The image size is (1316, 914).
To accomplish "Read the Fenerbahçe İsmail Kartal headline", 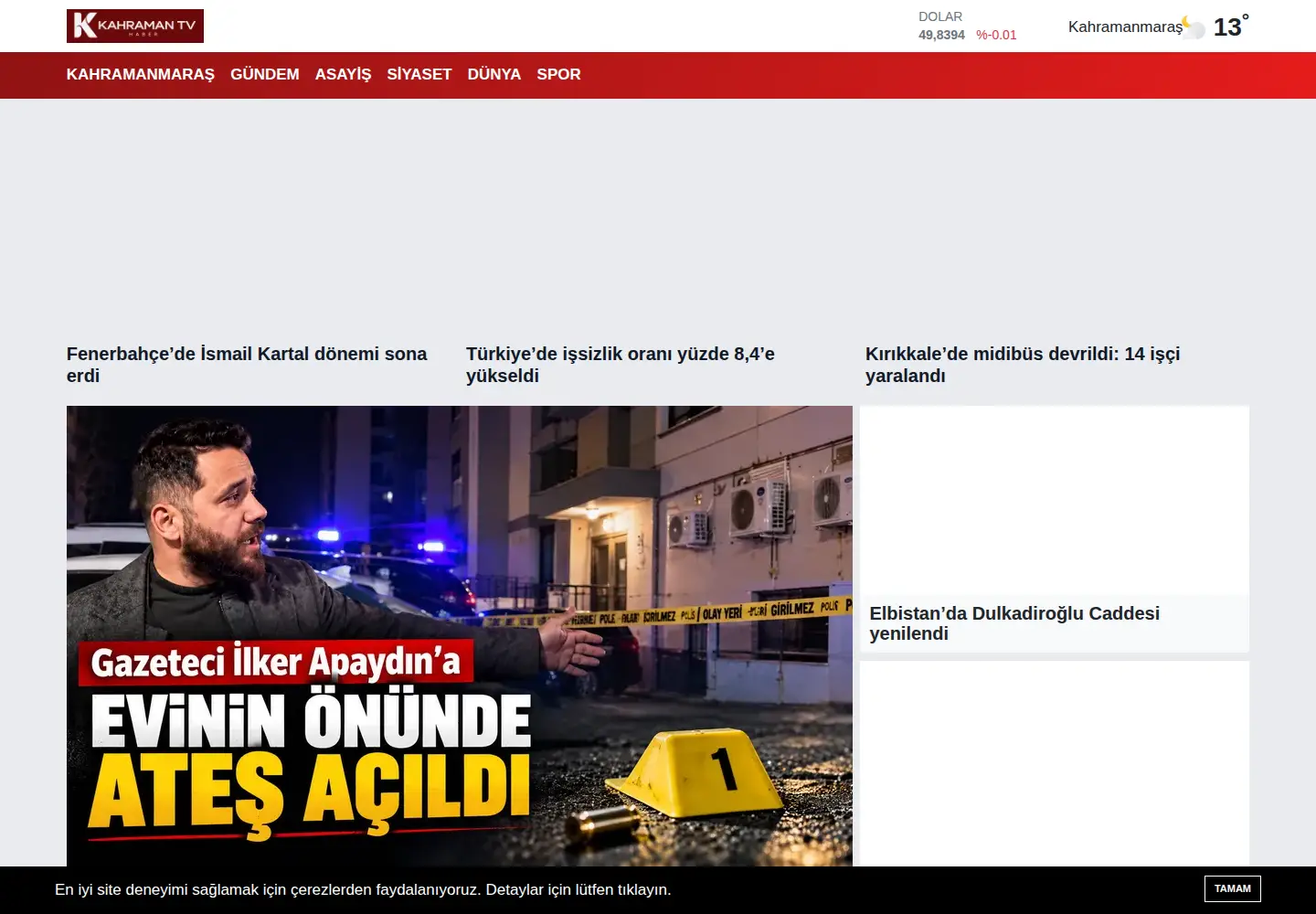I will [x=247, y=365].
